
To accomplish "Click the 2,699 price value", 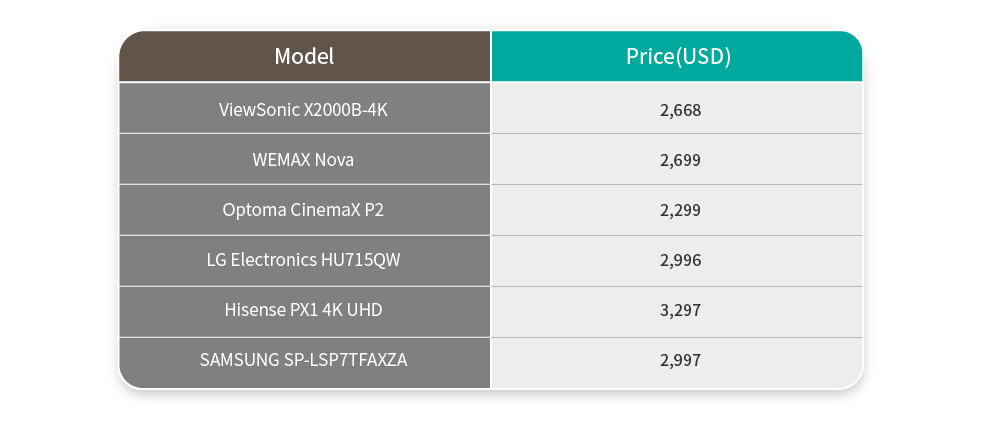I will pyautogui.click(x=680, y=160).
